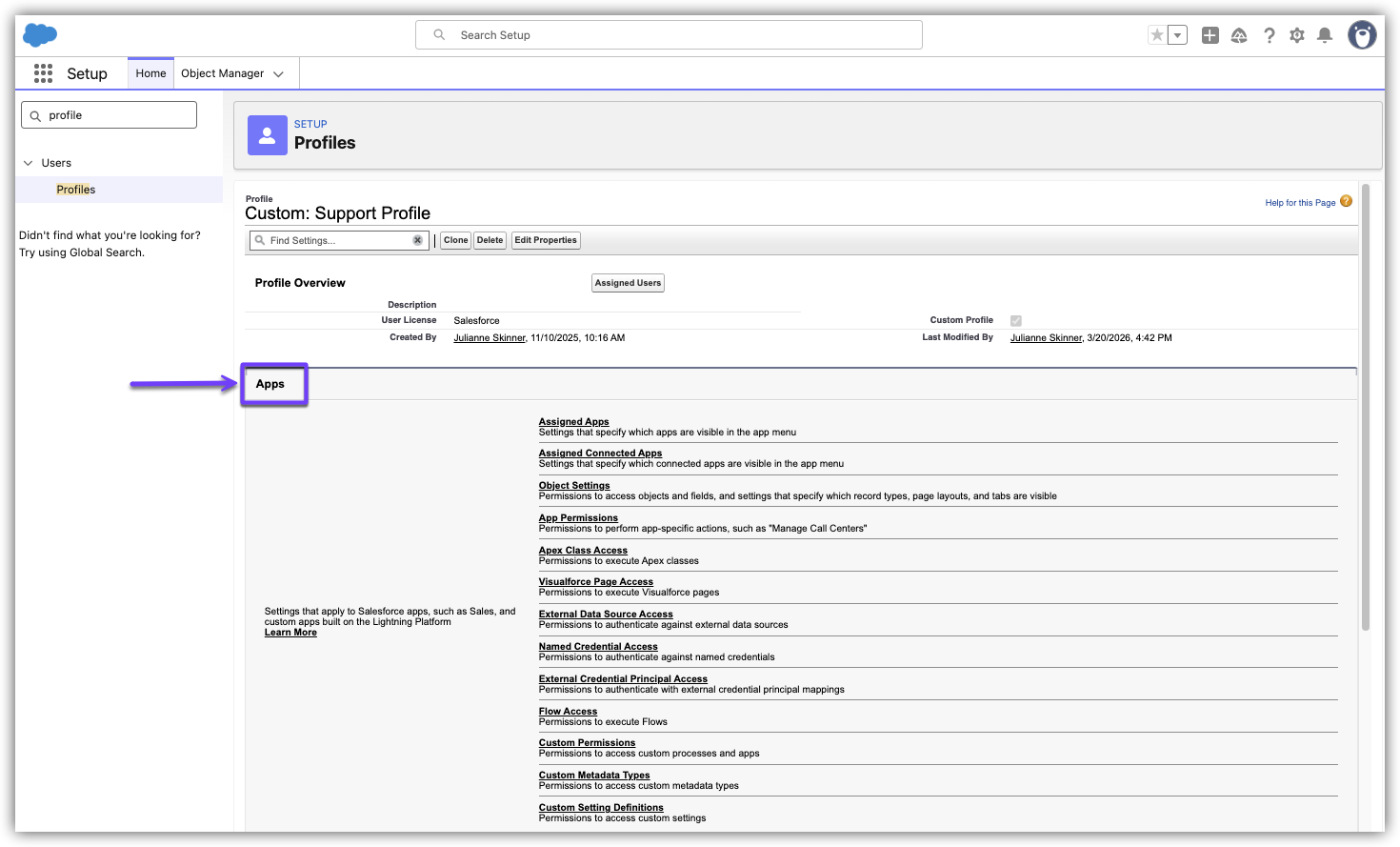
Task: Open the Trailhead guidance icon
Action: coord(1239,35)
